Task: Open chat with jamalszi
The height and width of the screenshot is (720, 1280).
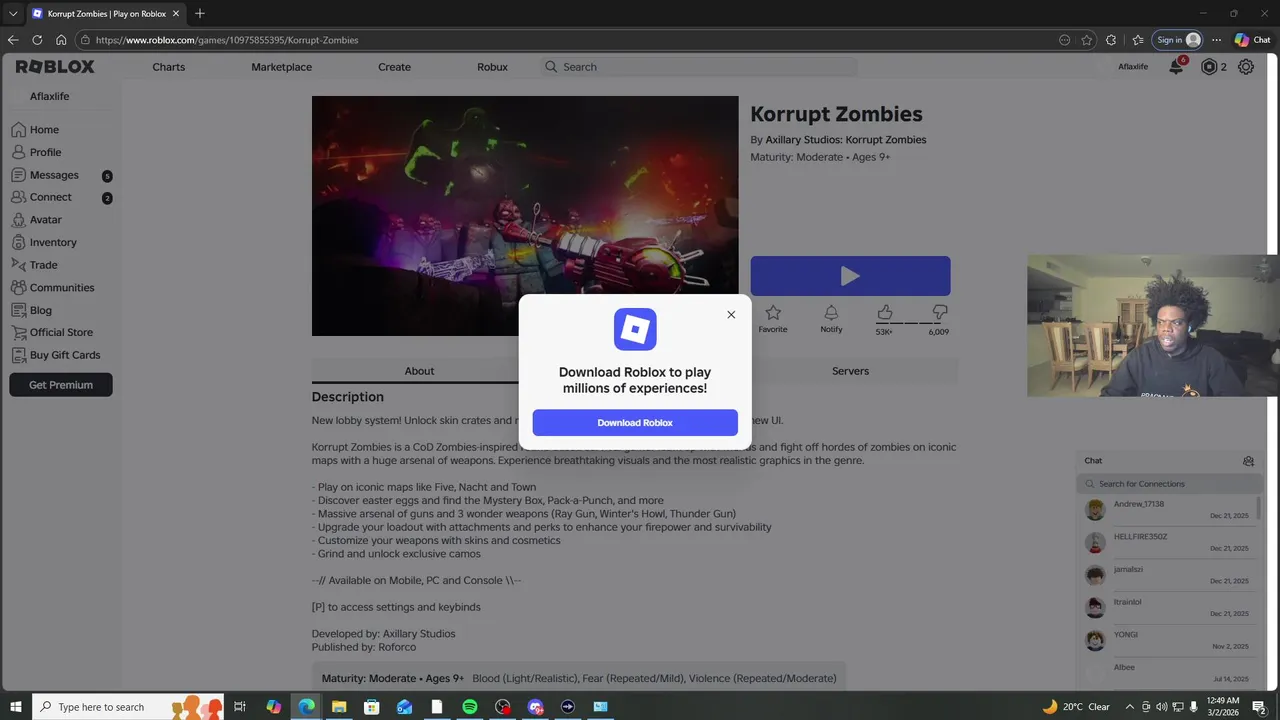Action: 1168,575
